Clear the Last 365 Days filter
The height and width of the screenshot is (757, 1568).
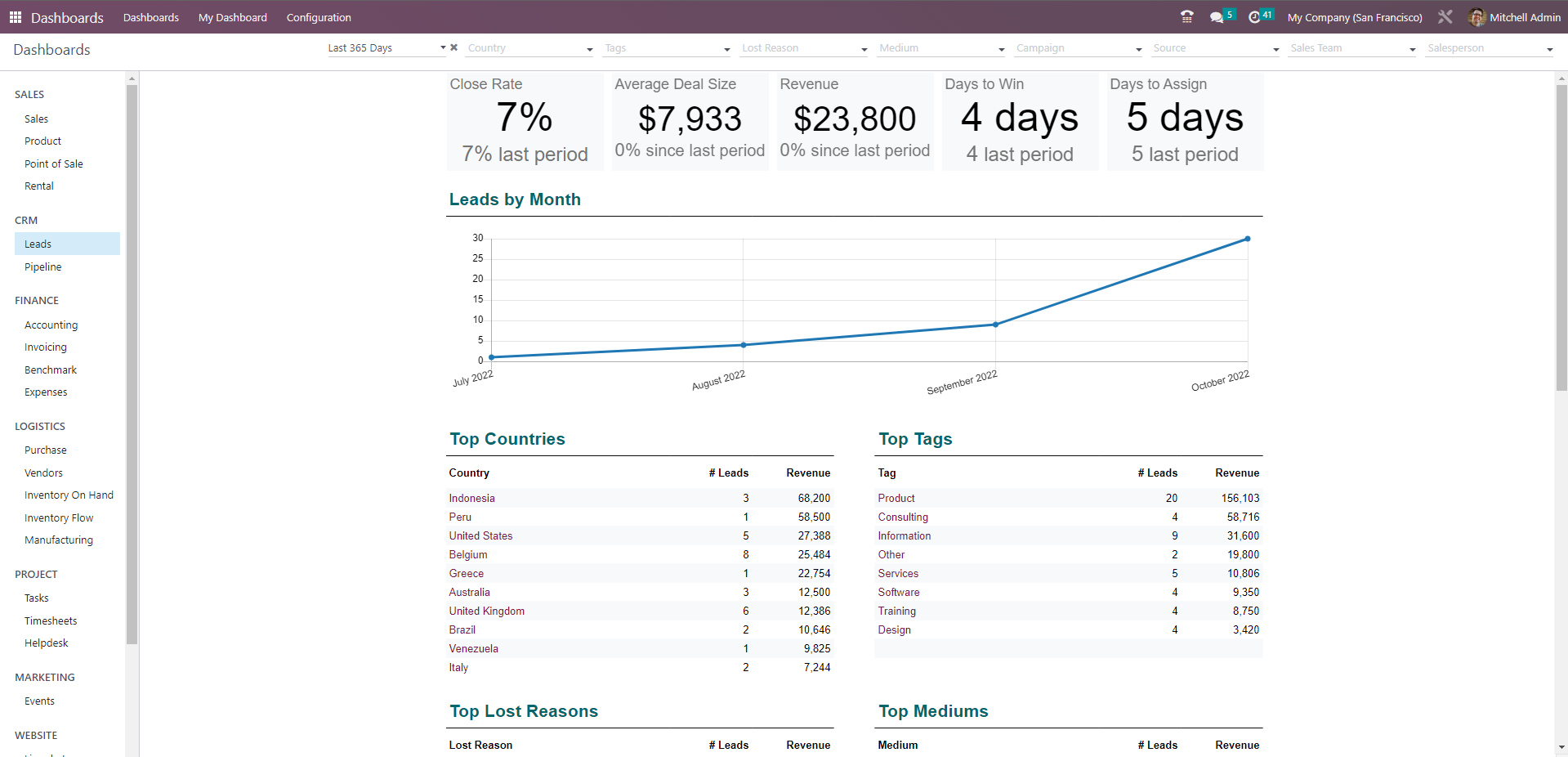[x=454, y=47]
